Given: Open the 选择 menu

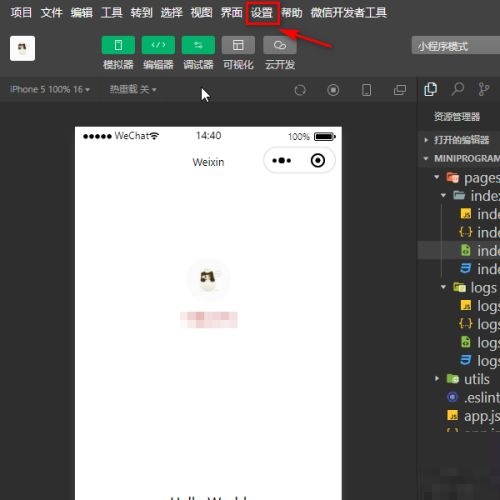Looking at the screenshot, I should [171, 13].
